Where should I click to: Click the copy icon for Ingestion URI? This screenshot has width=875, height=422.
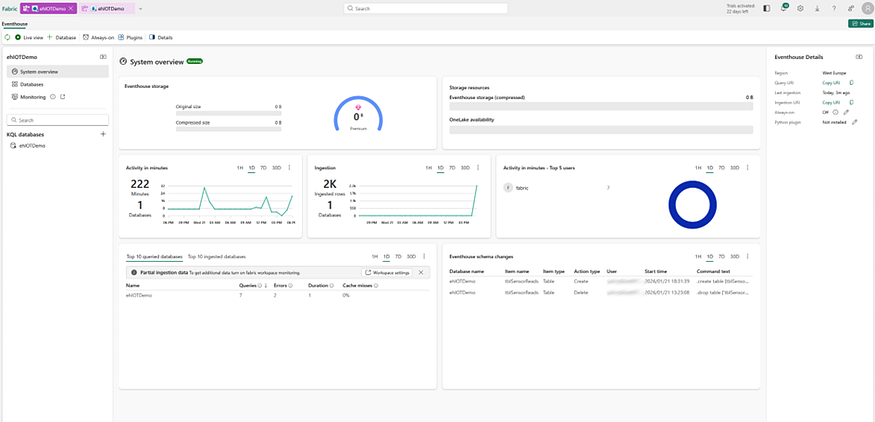click(x=852, y=102)
